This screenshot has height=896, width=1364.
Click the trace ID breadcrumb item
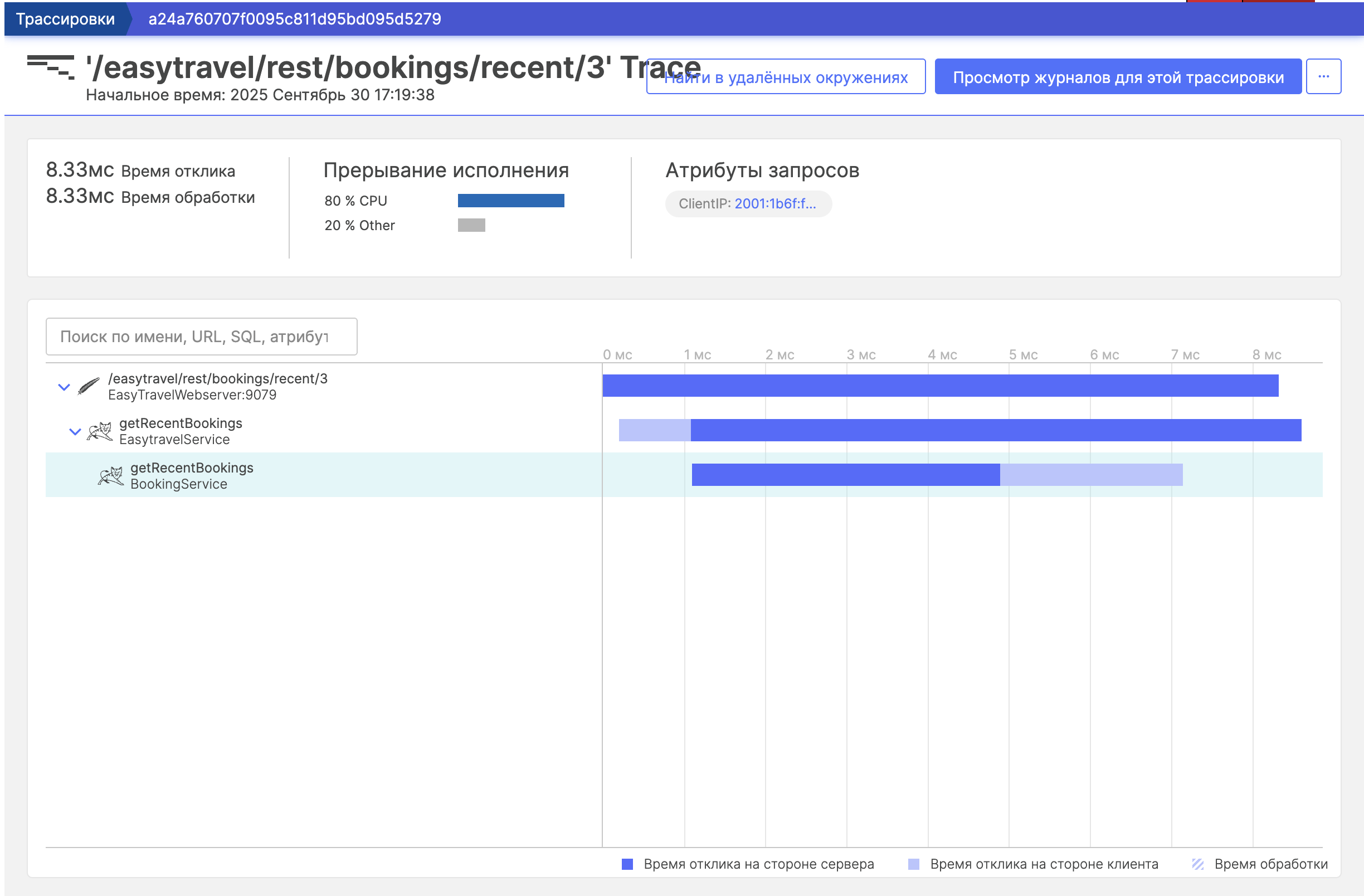point(295,19)
